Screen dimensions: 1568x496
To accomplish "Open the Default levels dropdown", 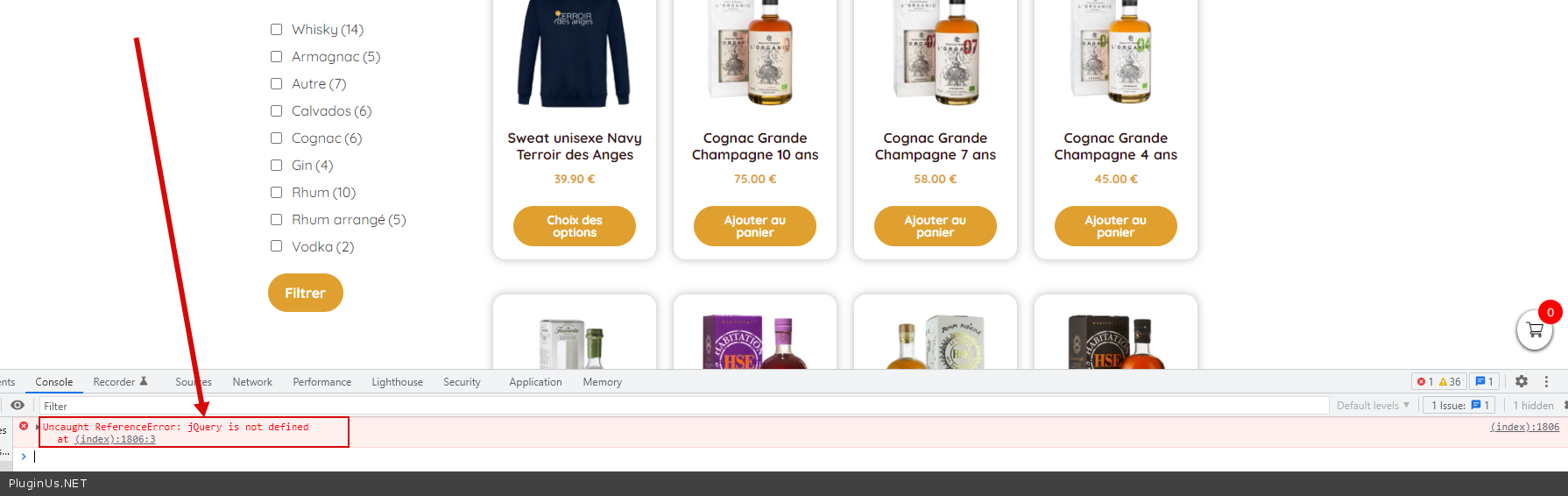I will (x=1373, y=405).
